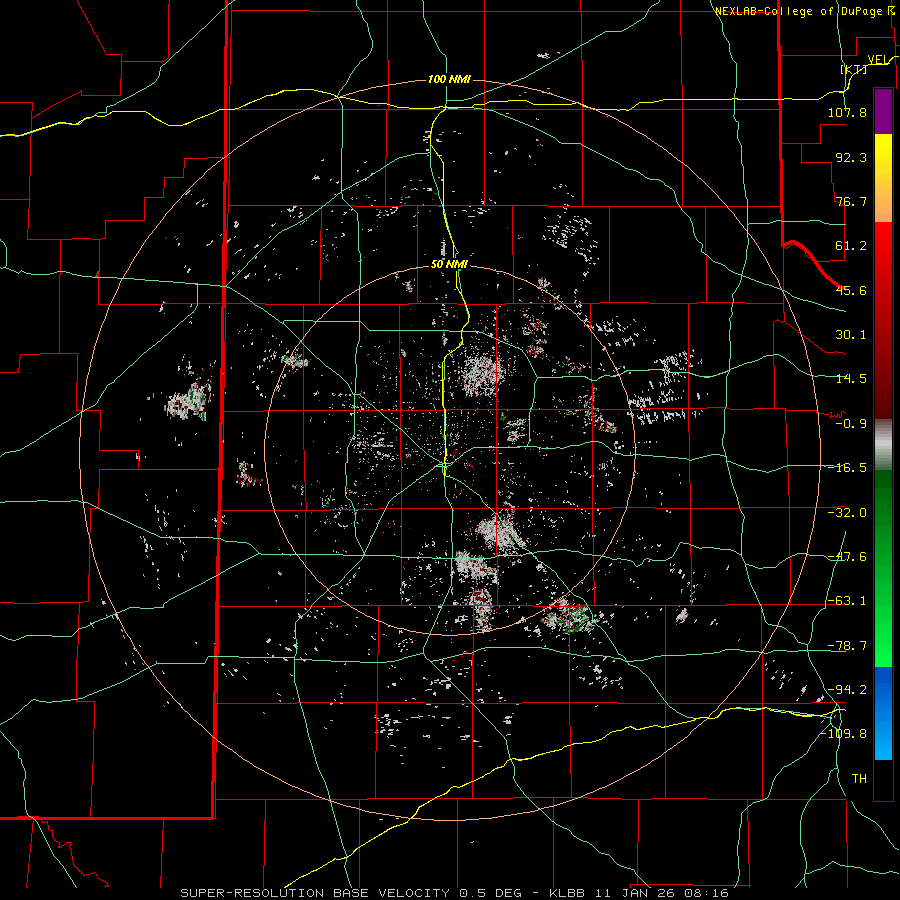The height and width of the screenshot is (900, 900).
Task: Click the 50 NMI range ring label
Action: pyautogui.click(x=449, y=265)
